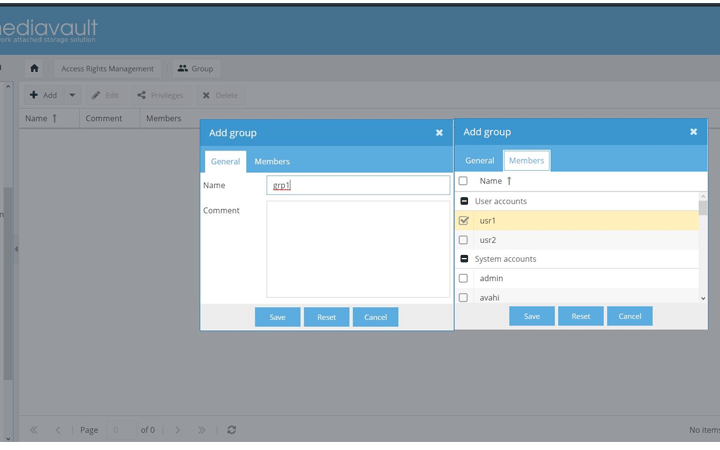Go to first page in pager
720x450 pixels.
34,430
